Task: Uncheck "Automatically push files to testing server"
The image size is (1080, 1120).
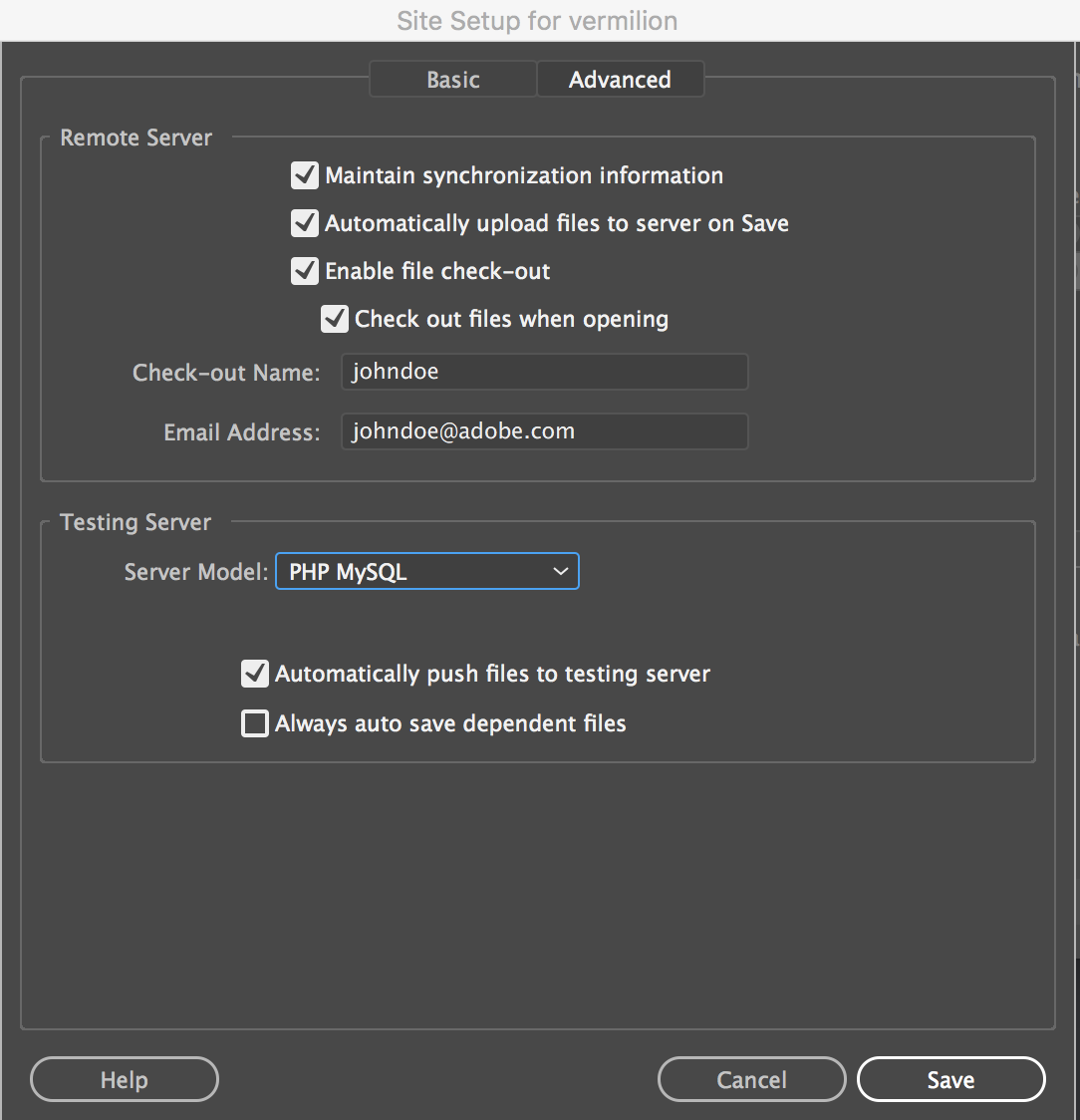Action: click(254, 674)
